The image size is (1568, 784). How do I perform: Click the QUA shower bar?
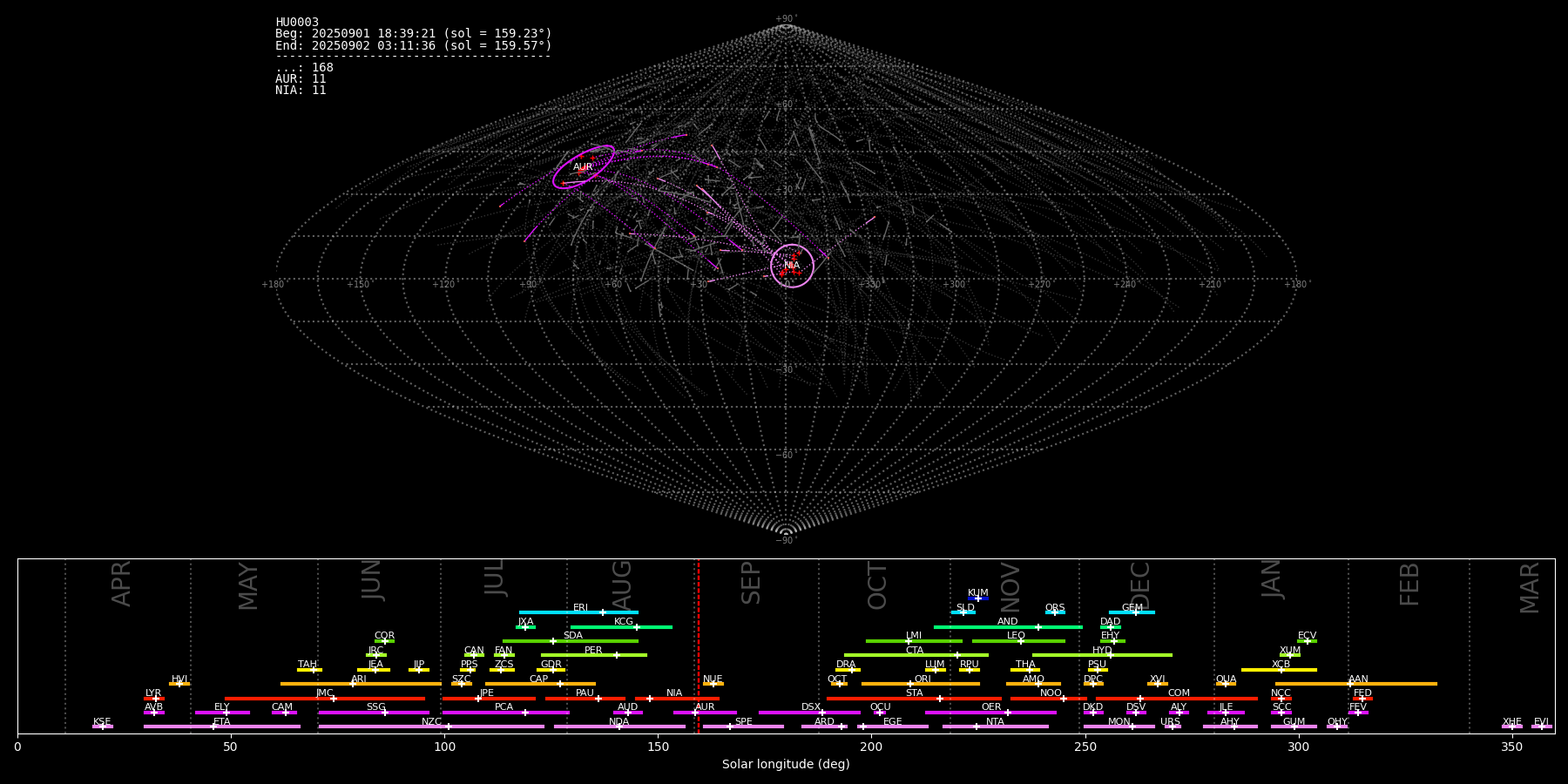tap(1226, 684)
